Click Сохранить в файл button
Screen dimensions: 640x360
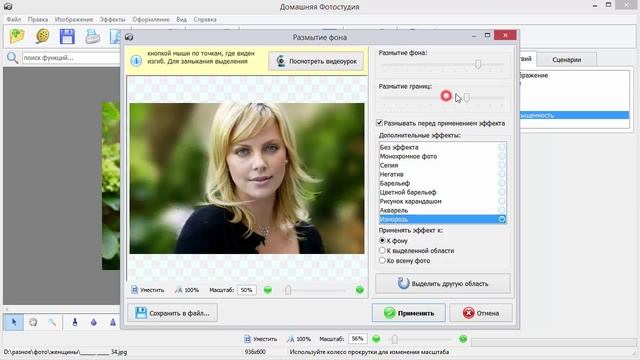click(x=172, y=313)
